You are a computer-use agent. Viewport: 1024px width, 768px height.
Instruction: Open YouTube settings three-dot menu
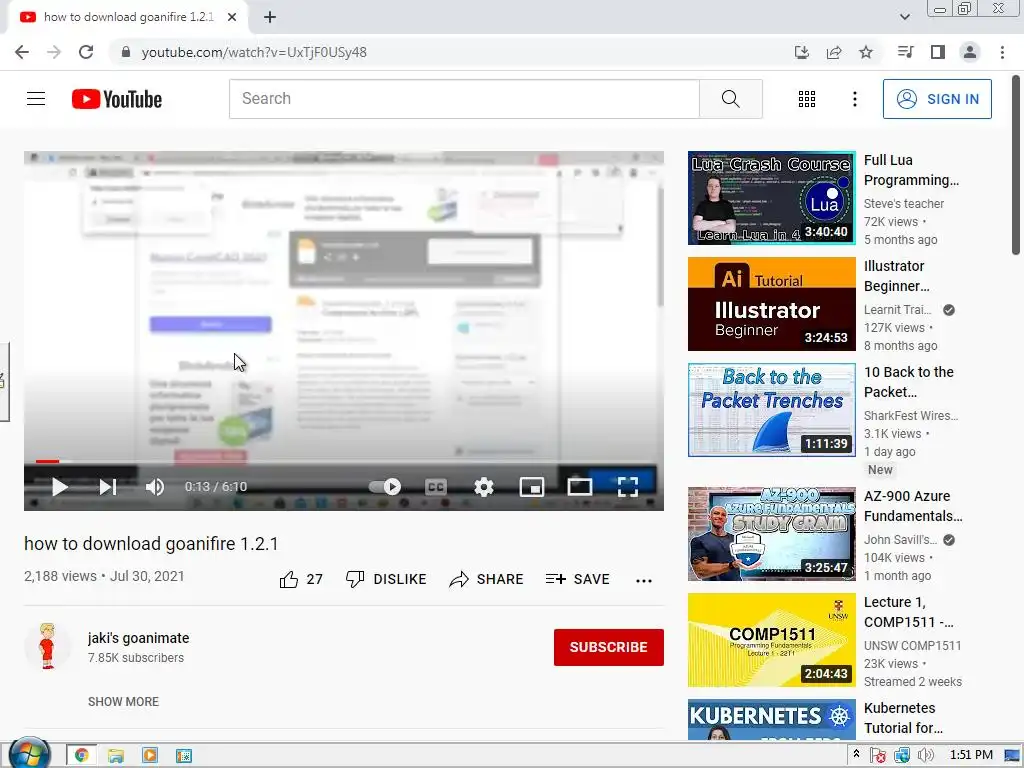(855, 99)
